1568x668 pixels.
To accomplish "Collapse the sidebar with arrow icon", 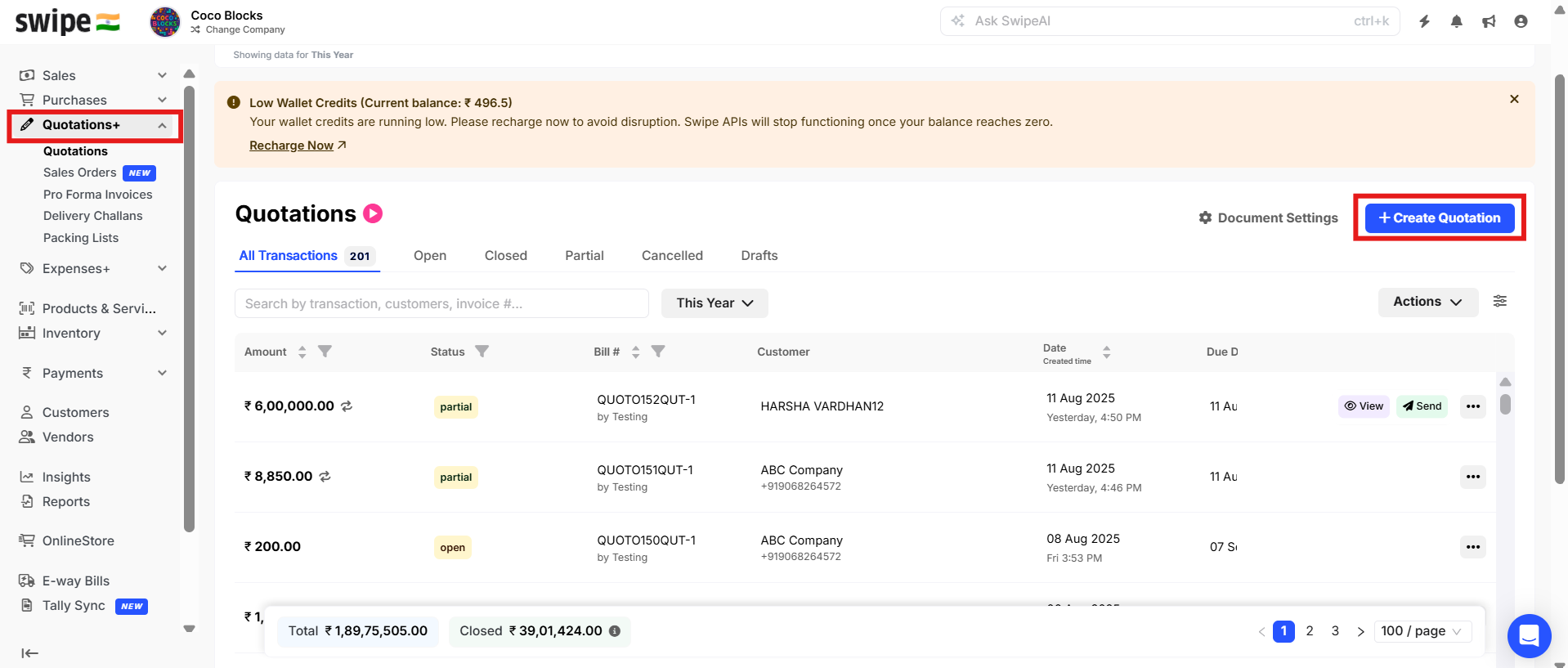I will click(x=29, y=652).
